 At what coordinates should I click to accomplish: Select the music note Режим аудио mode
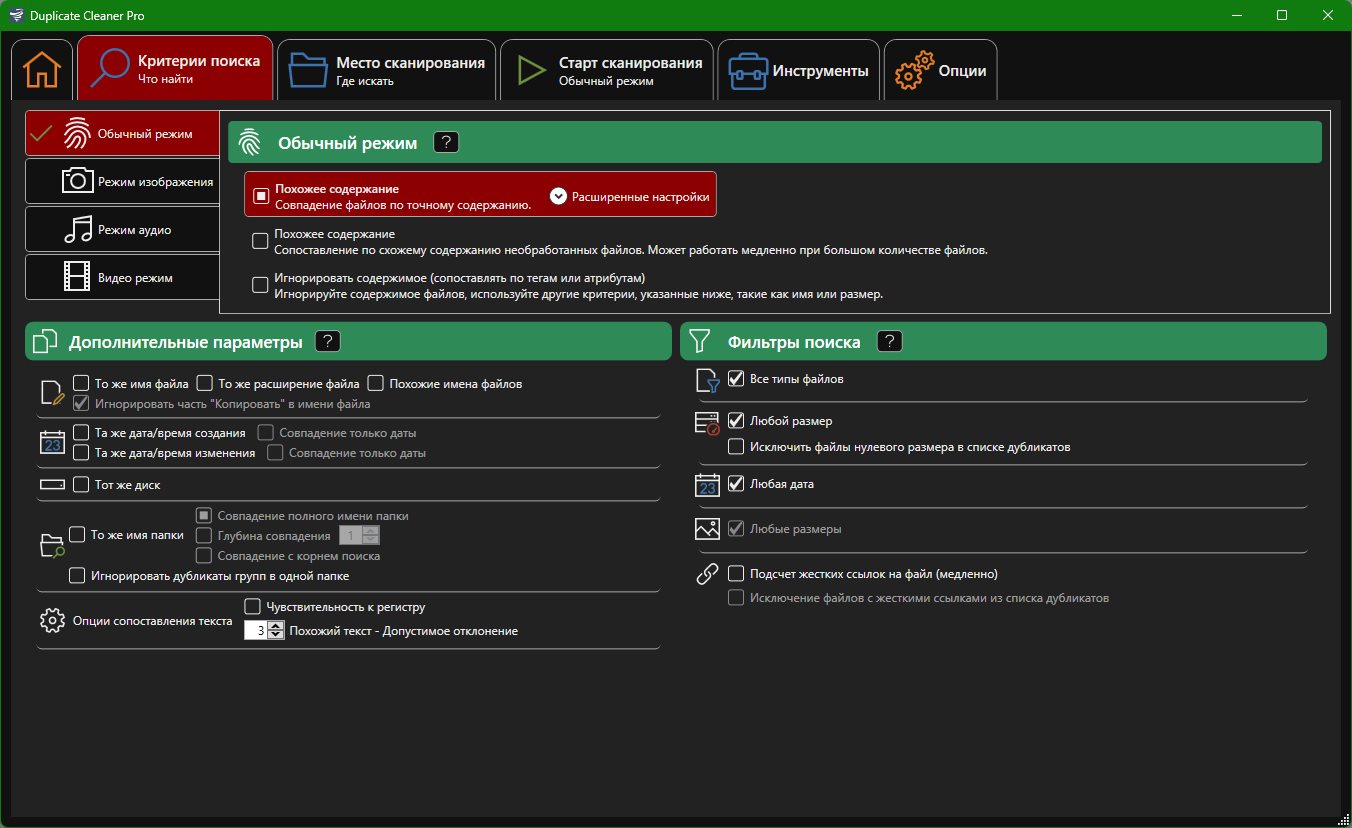point(78,229)
